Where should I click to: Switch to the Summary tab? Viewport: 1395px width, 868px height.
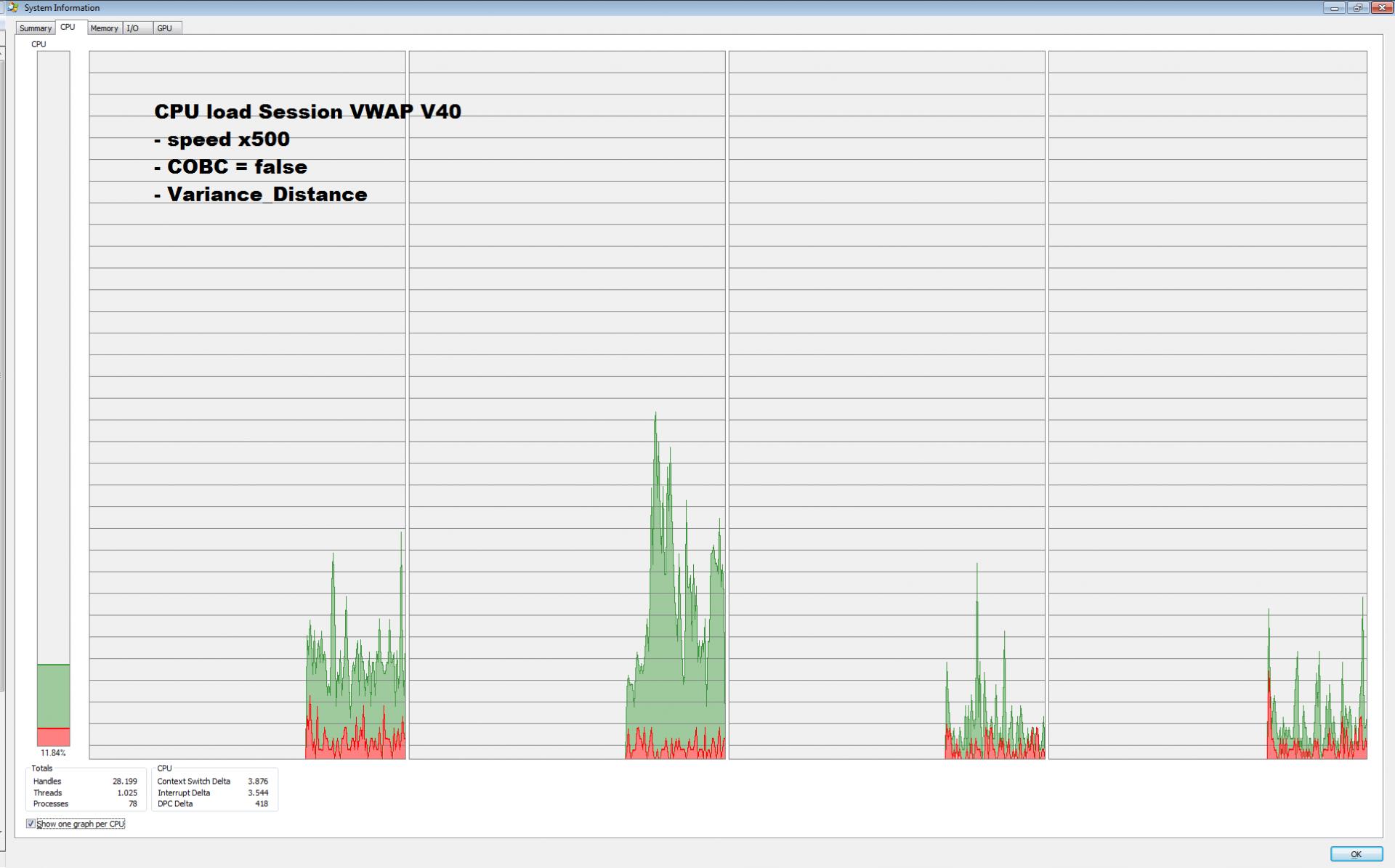[x=35, y=28]
